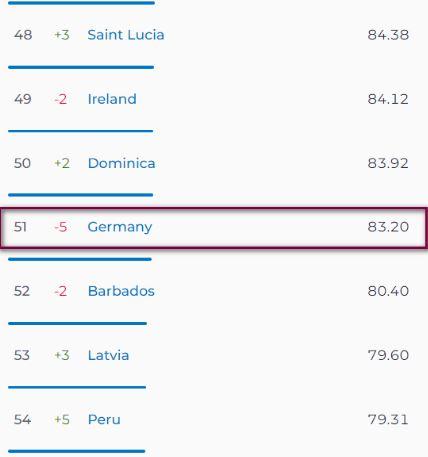Screen dimensions: 428x457
Task: Click rank number 51
Action: coord(20,227)
